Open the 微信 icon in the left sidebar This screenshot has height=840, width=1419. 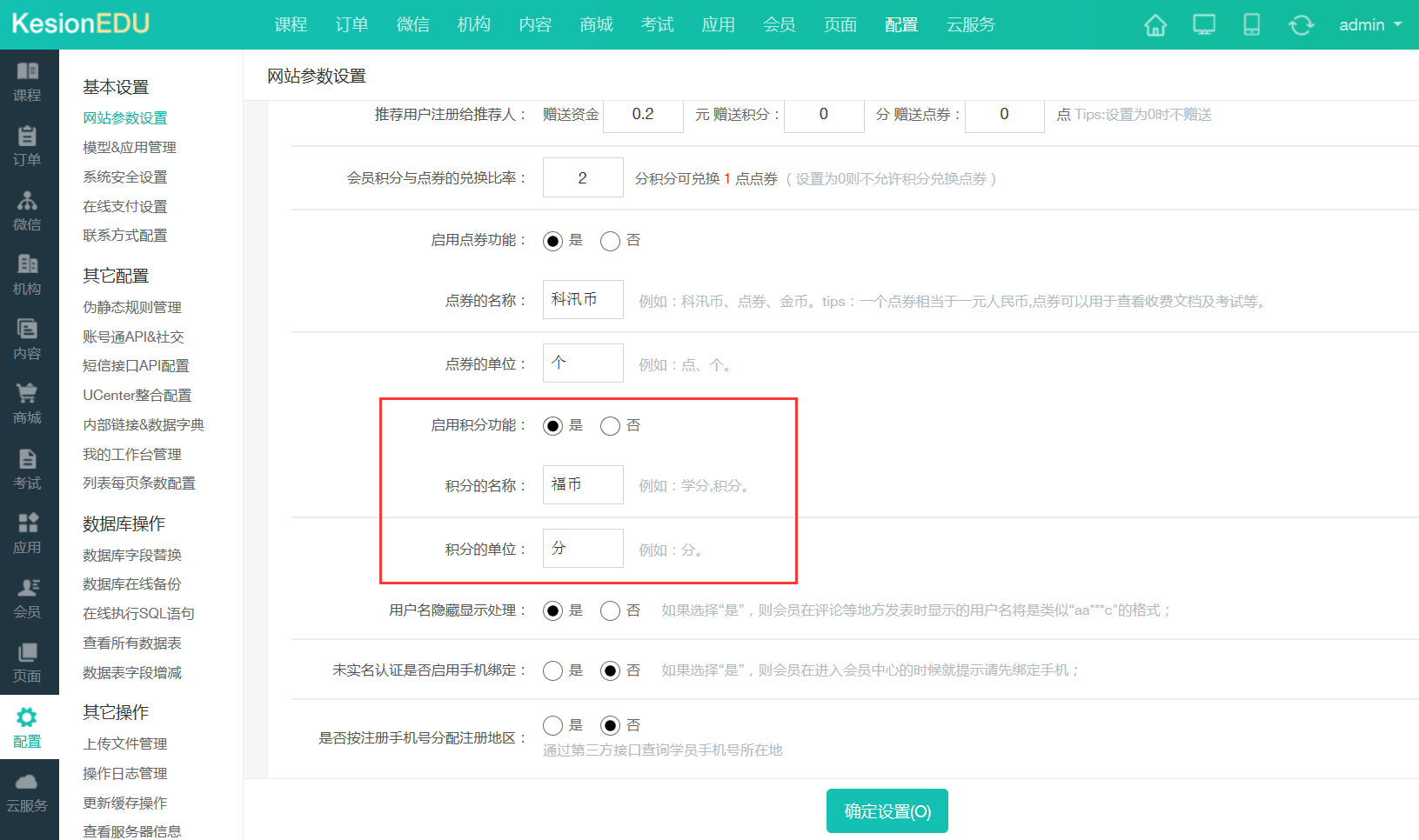(29, 209)
